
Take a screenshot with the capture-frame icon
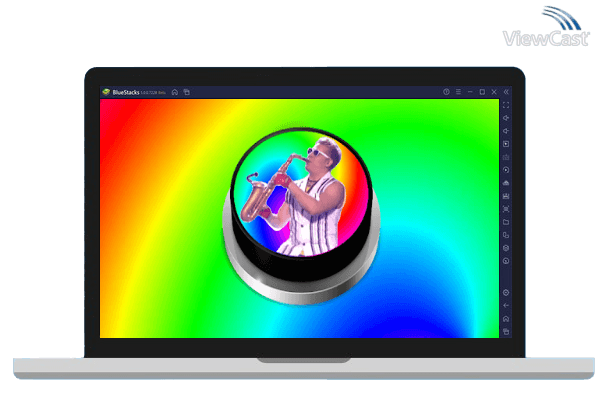[x=506, y=209]
